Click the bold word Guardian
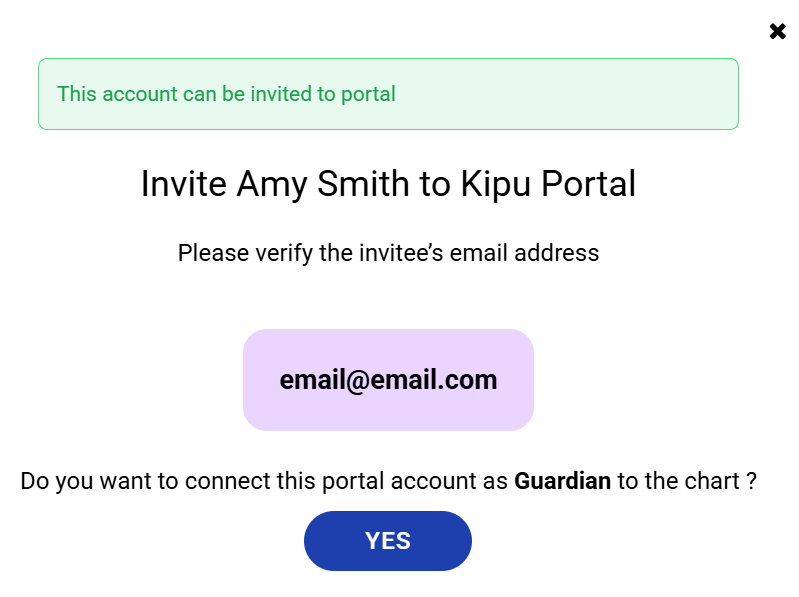The width and height of the screenshot is (799, 597). coord(562,481)
